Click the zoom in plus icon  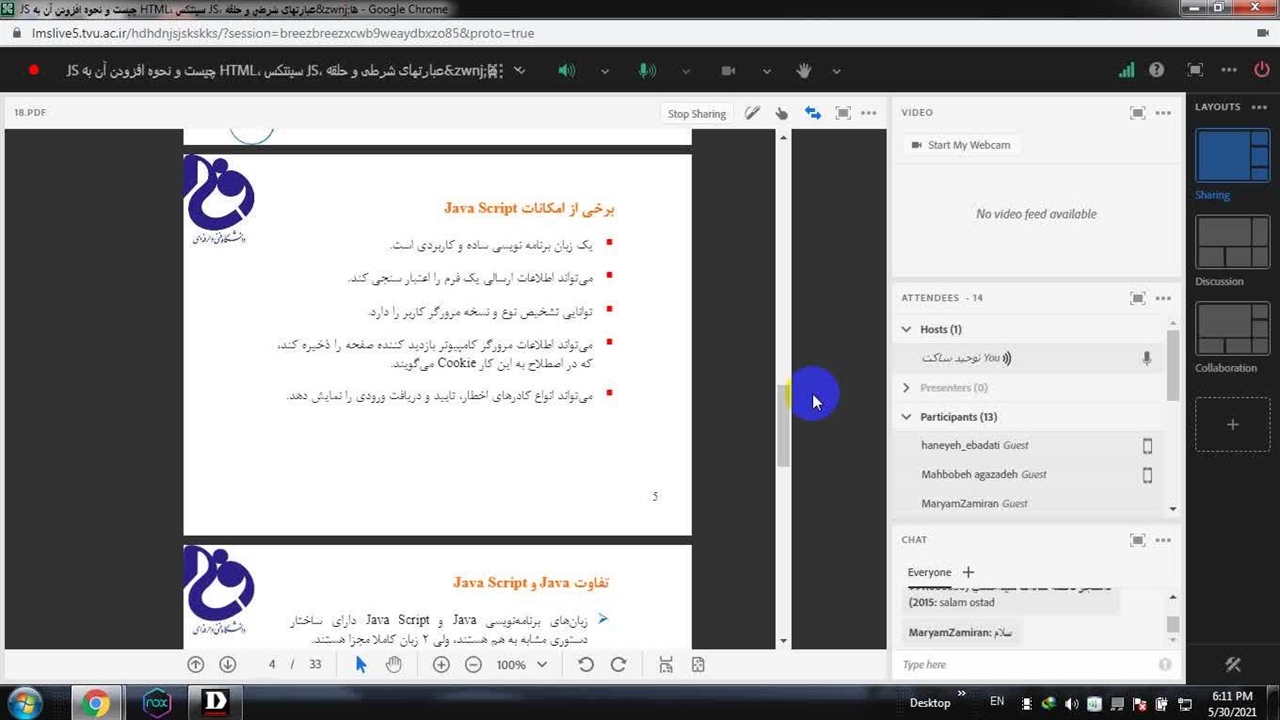pos(441,665)
